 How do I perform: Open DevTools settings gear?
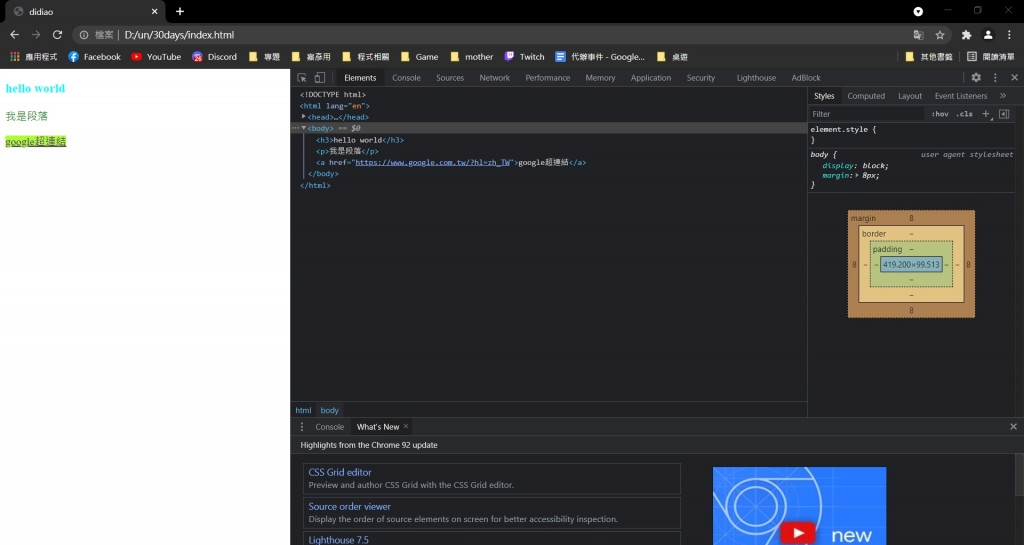976,78
